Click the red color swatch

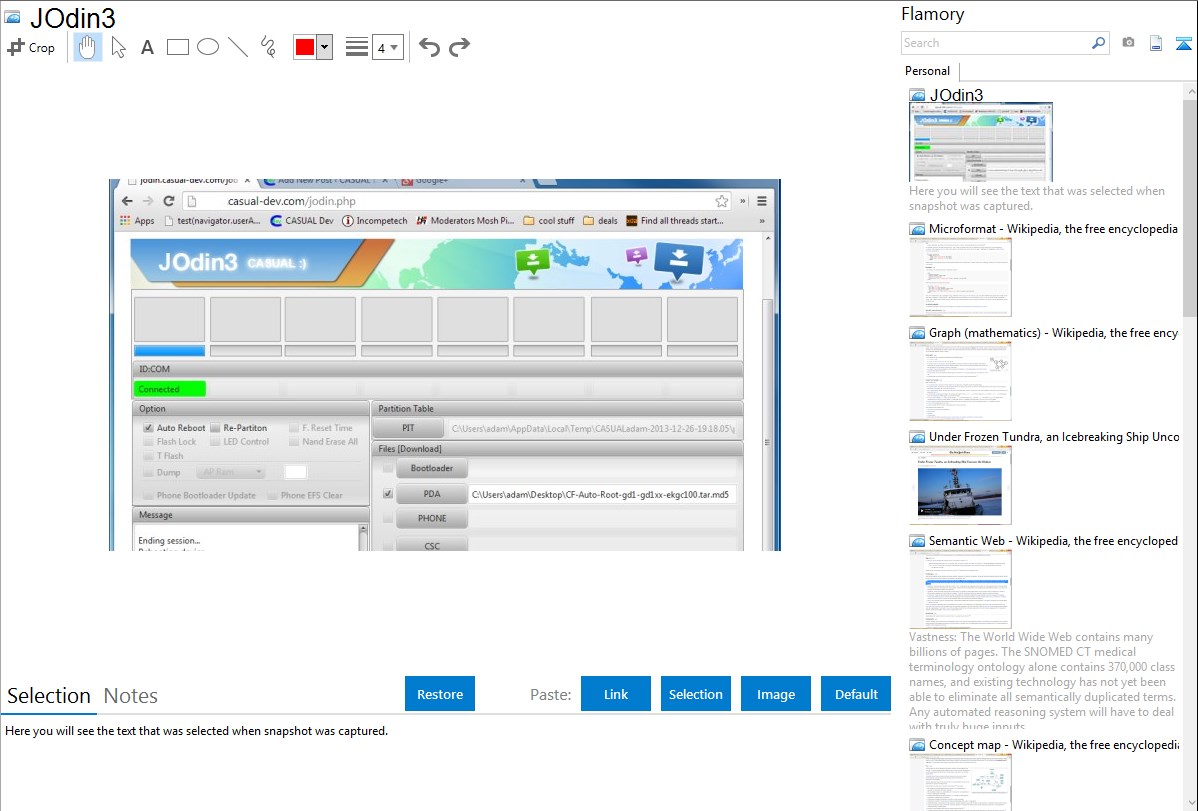[x=305, y=47]
